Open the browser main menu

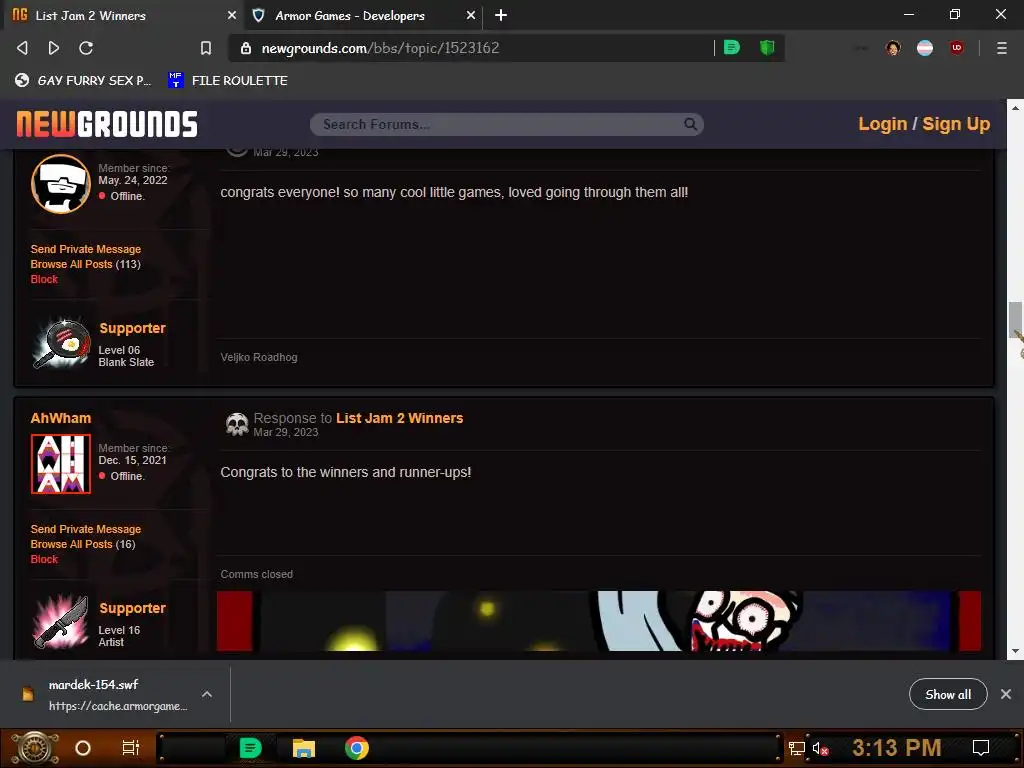tap(1001, 48)
